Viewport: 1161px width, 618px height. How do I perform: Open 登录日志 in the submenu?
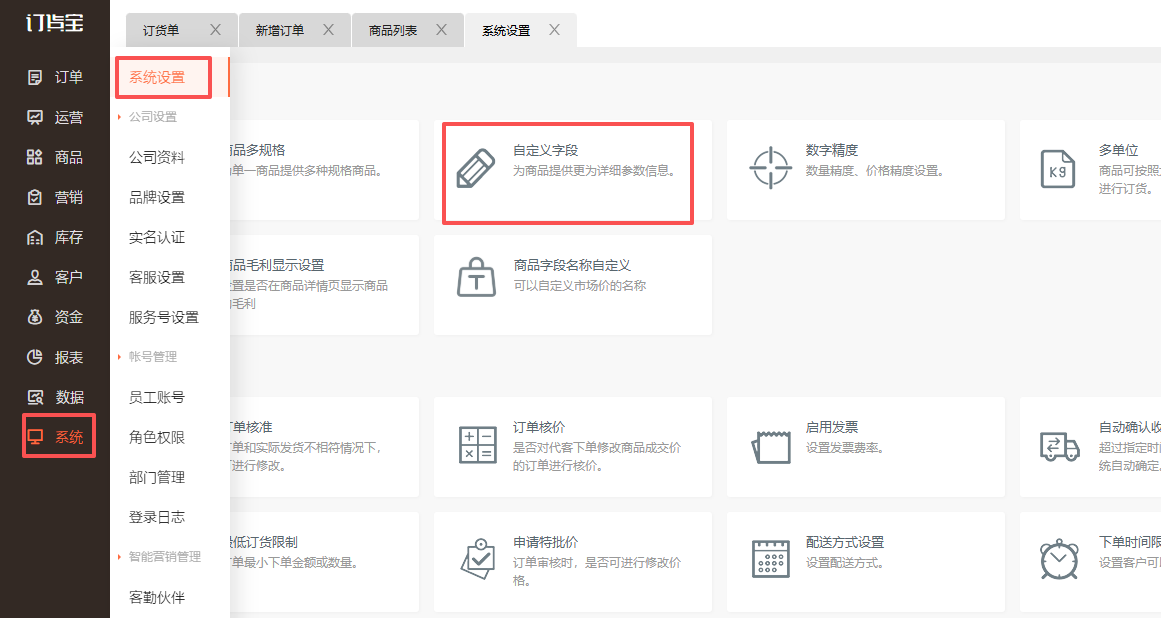coord(157,517)
